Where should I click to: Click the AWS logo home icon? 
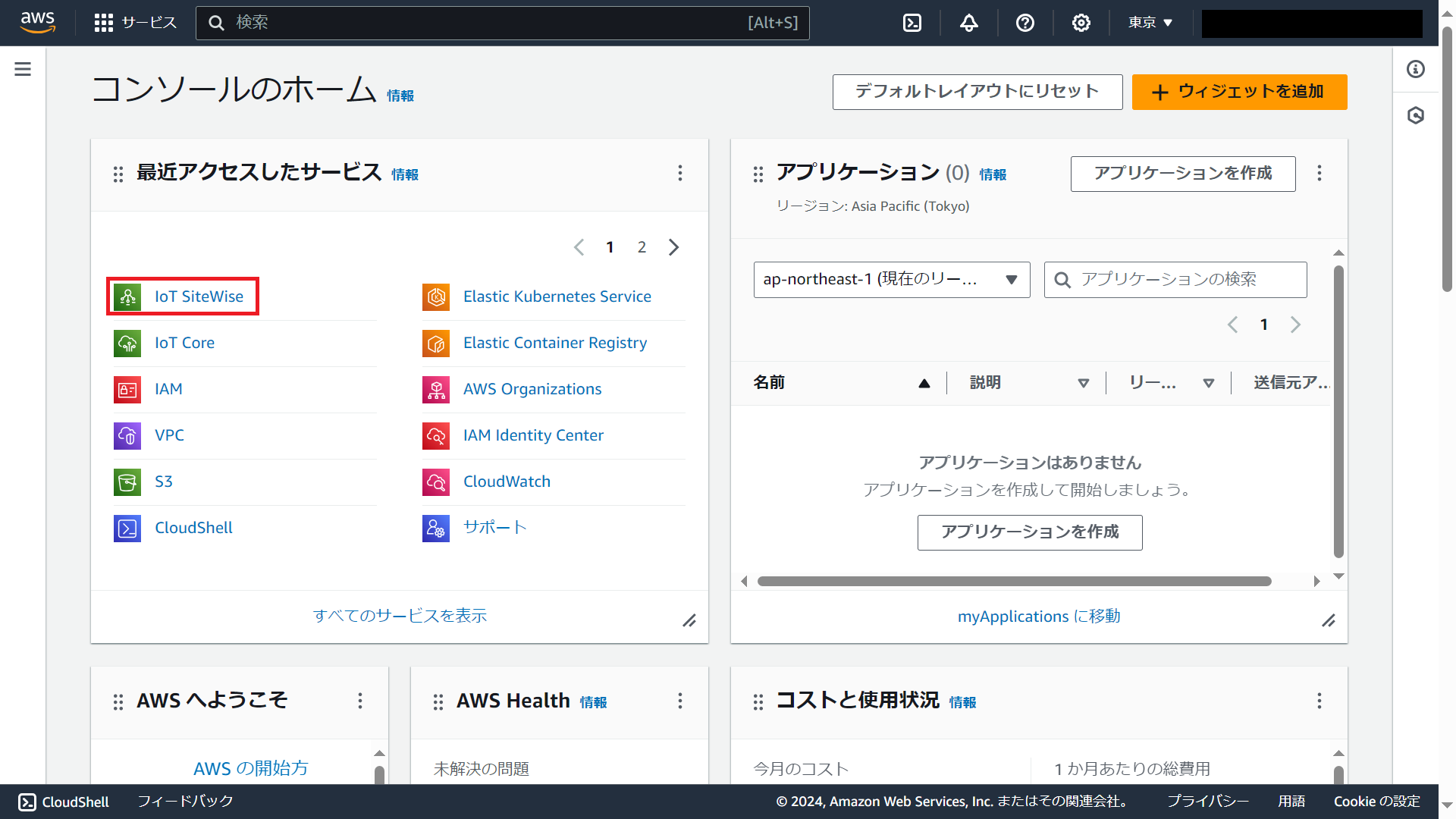coord(38,23)
